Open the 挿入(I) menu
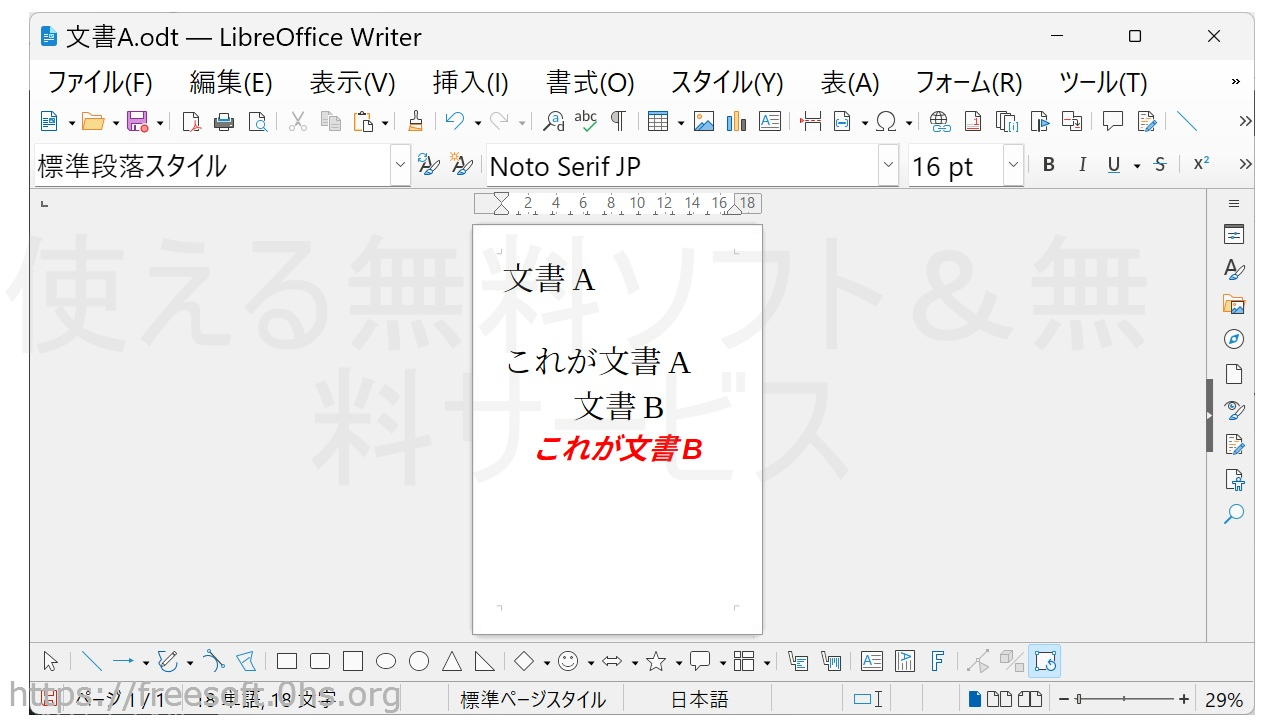Viewport: 1280px width, 720px height. [470, 82]
